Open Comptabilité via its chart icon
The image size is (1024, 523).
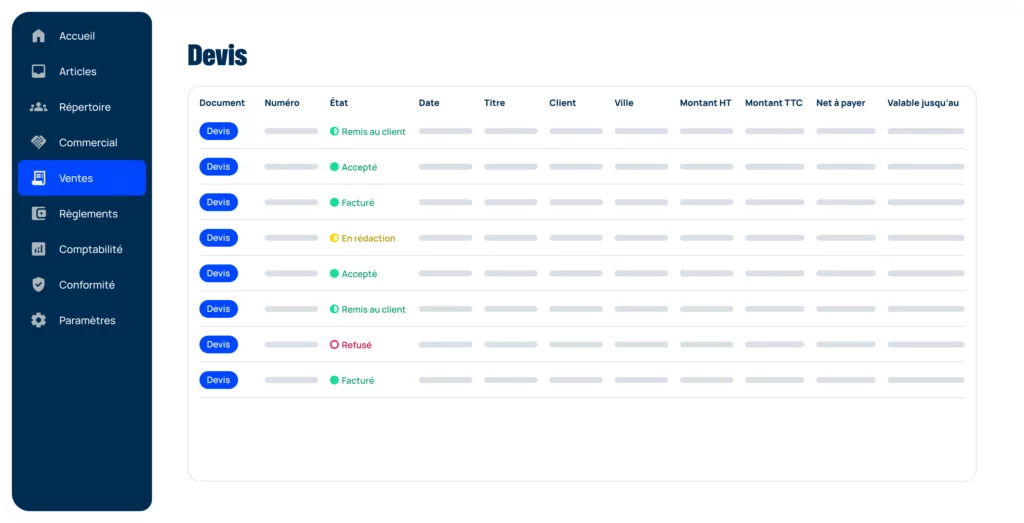[x=39, y=249]
